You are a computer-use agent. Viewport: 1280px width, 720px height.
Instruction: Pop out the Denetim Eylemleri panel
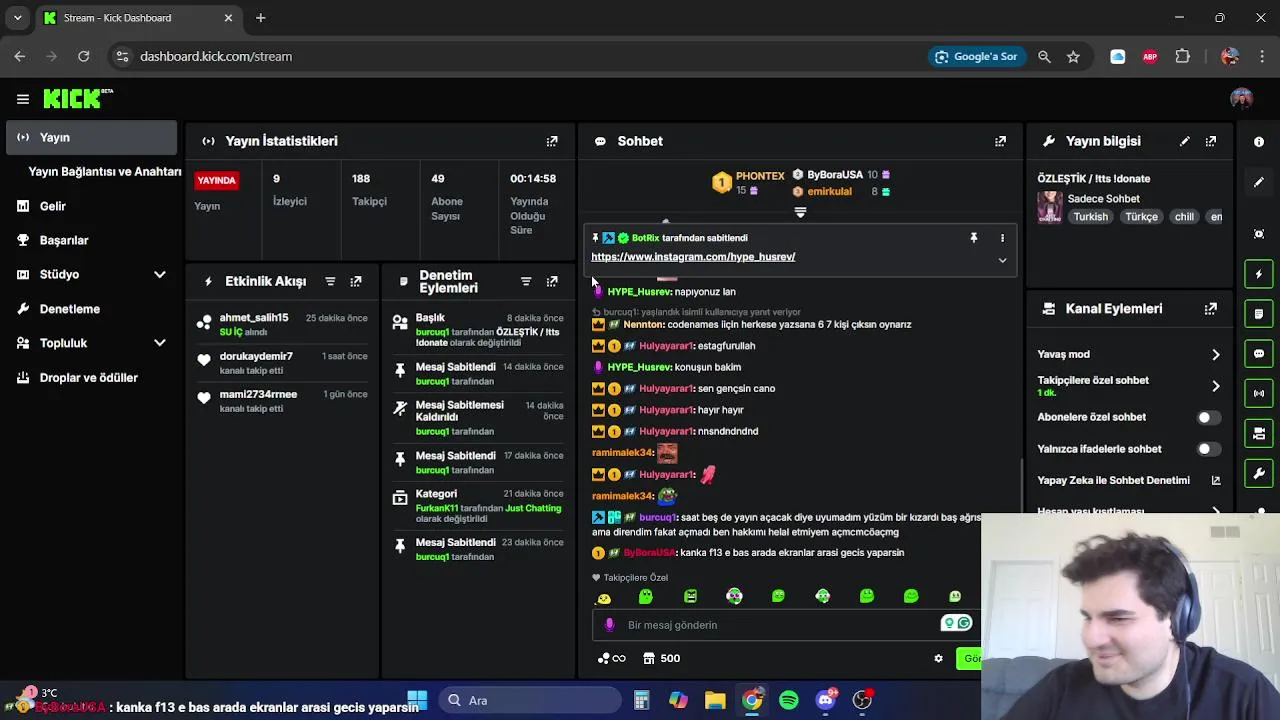click(x=552, y=282)
